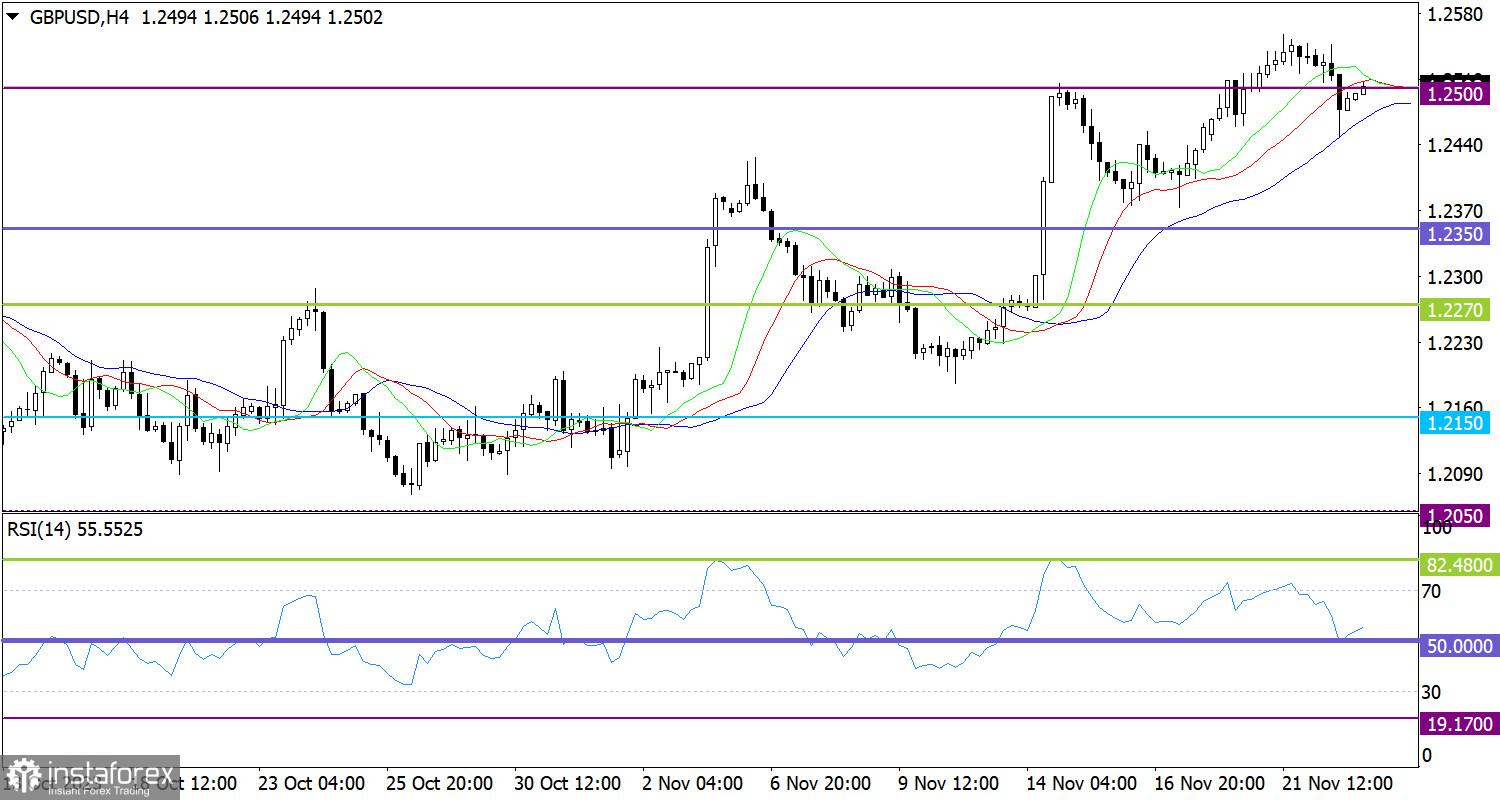The height and width of the screenshot is (800, 1500).
Task: Open the chart menu triangle beside GBPUSD,H4
Action: (x=12, y=17)
